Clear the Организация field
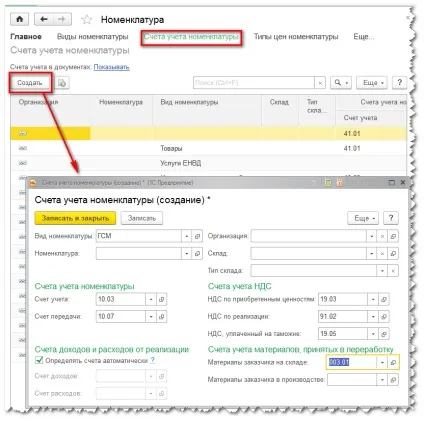This screenshot has width=424, height=421. 382,236
